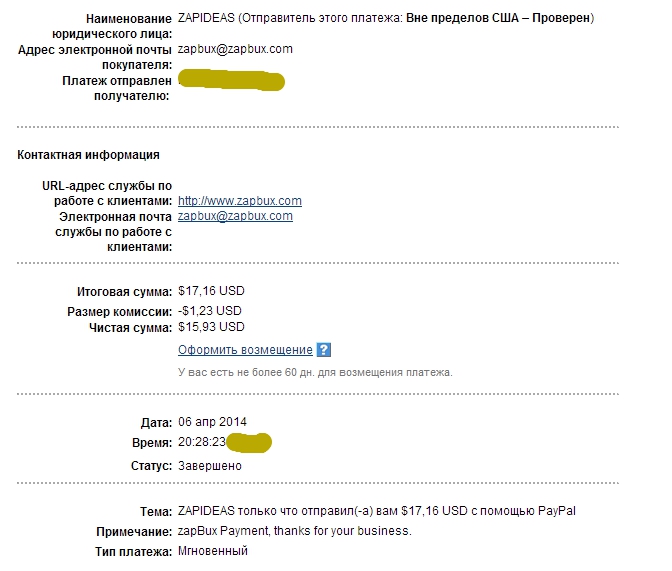This screenshot has height=571, width=672.
Task: Click the total amount $17,16 USD
Action: tap(211, 291)
